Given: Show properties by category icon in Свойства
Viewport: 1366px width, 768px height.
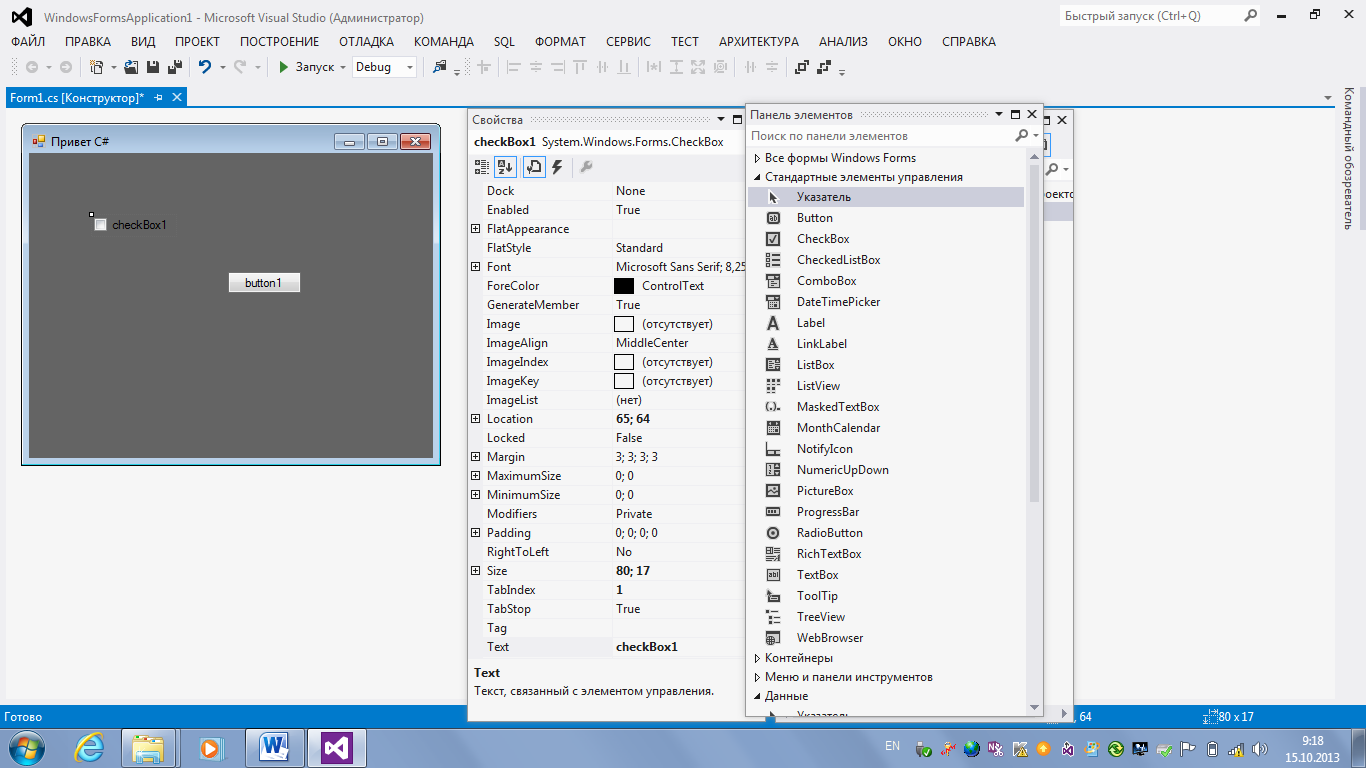Looking at the screenshot, I should [x=482, y=167].
